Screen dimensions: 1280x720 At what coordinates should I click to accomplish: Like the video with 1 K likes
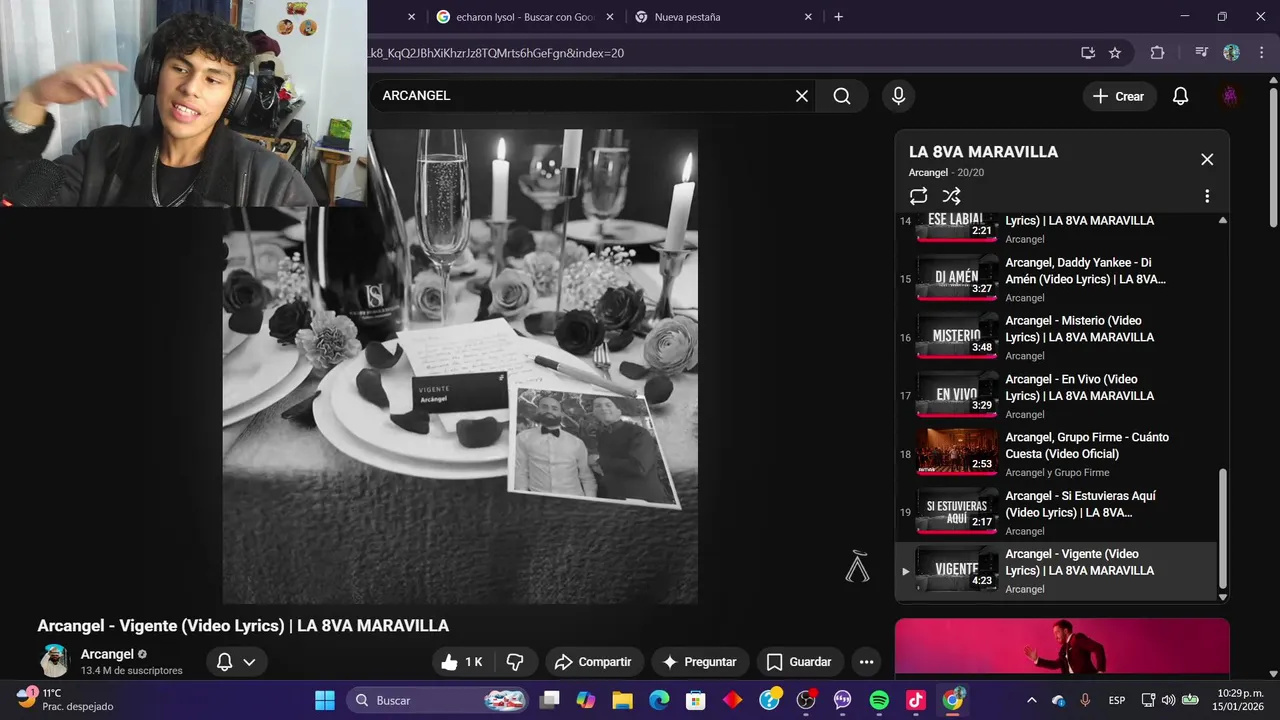click(462, 662)
